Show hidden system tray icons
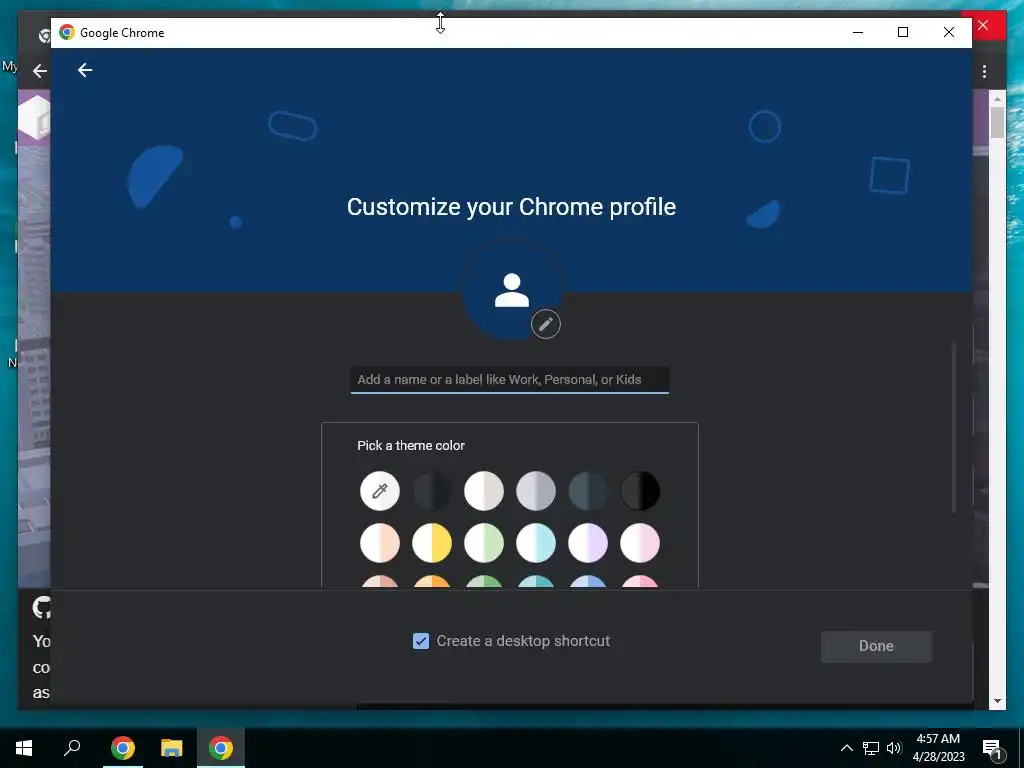This screenshot has height=768, width=1024. pyautogui.click(x=846, y=748)
